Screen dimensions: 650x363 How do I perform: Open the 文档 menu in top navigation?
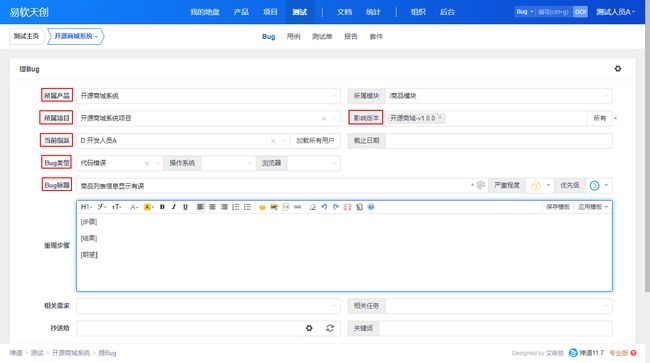click(344, 12)
